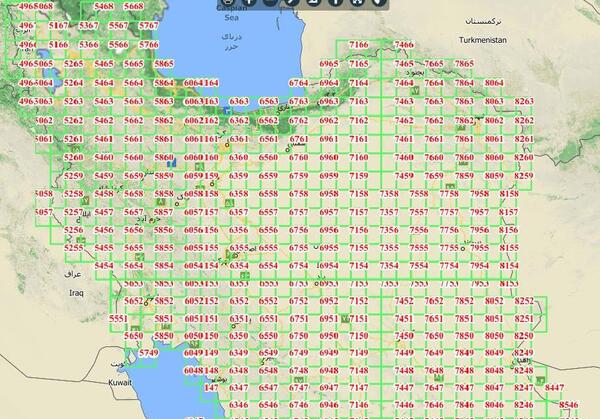Select map sheet 7554
The image size is (600, 419).
click(419, 266)
